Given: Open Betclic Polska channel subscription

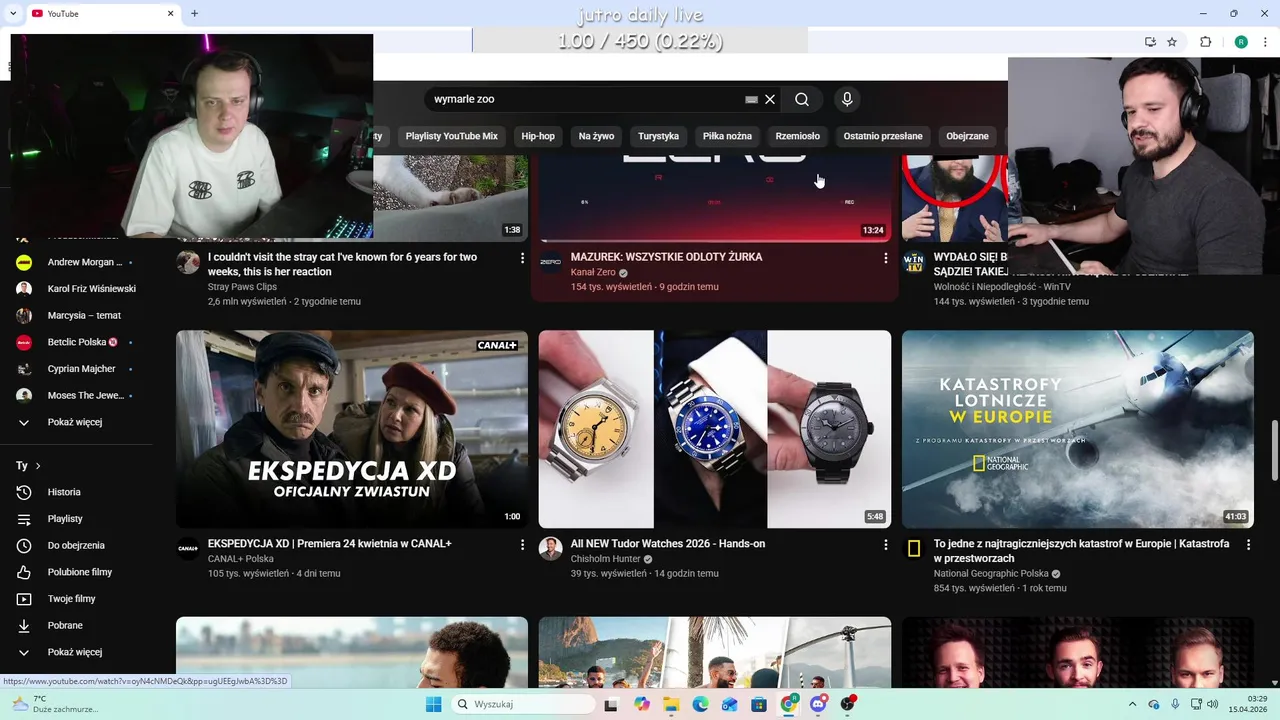Looking at the screenshot, I should coord(76,342).
